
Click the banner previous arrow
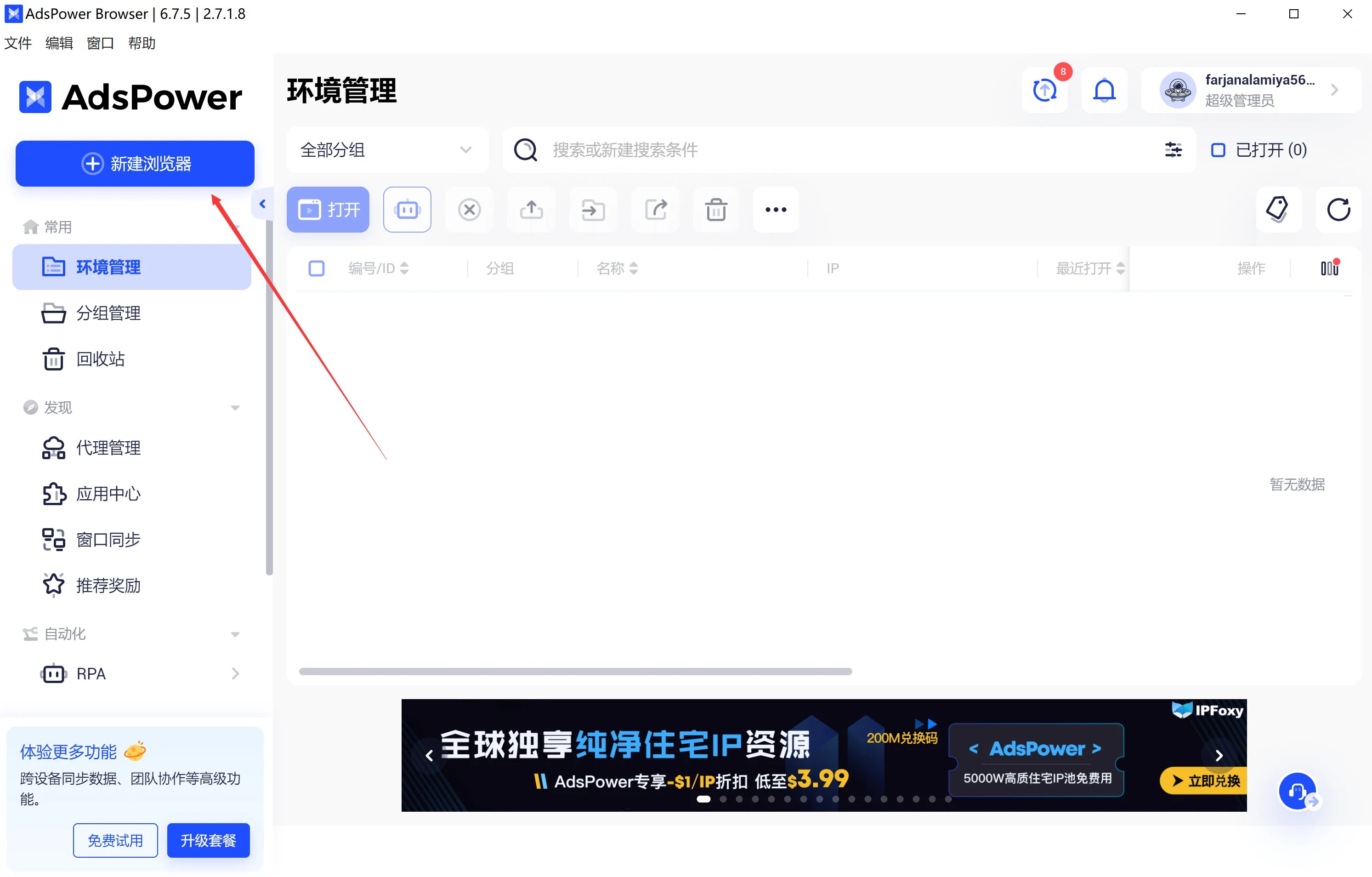coord(429,756)
